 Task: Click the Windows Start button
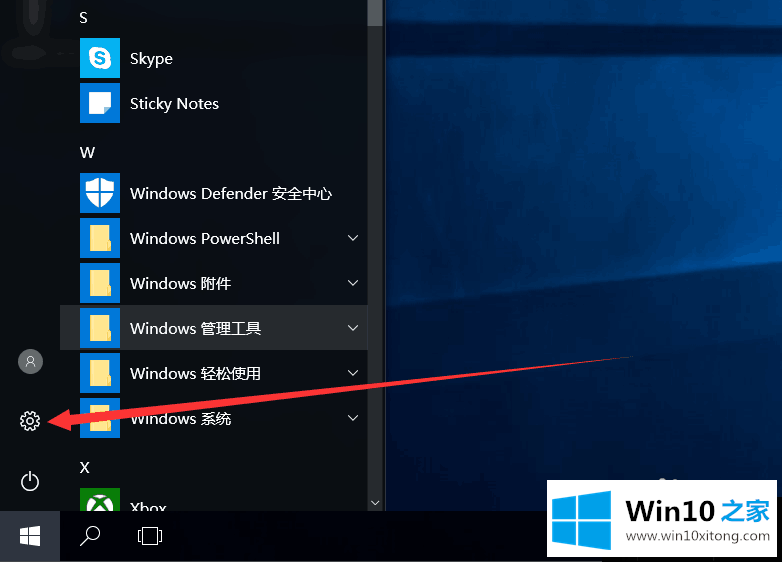click(30, 536)
